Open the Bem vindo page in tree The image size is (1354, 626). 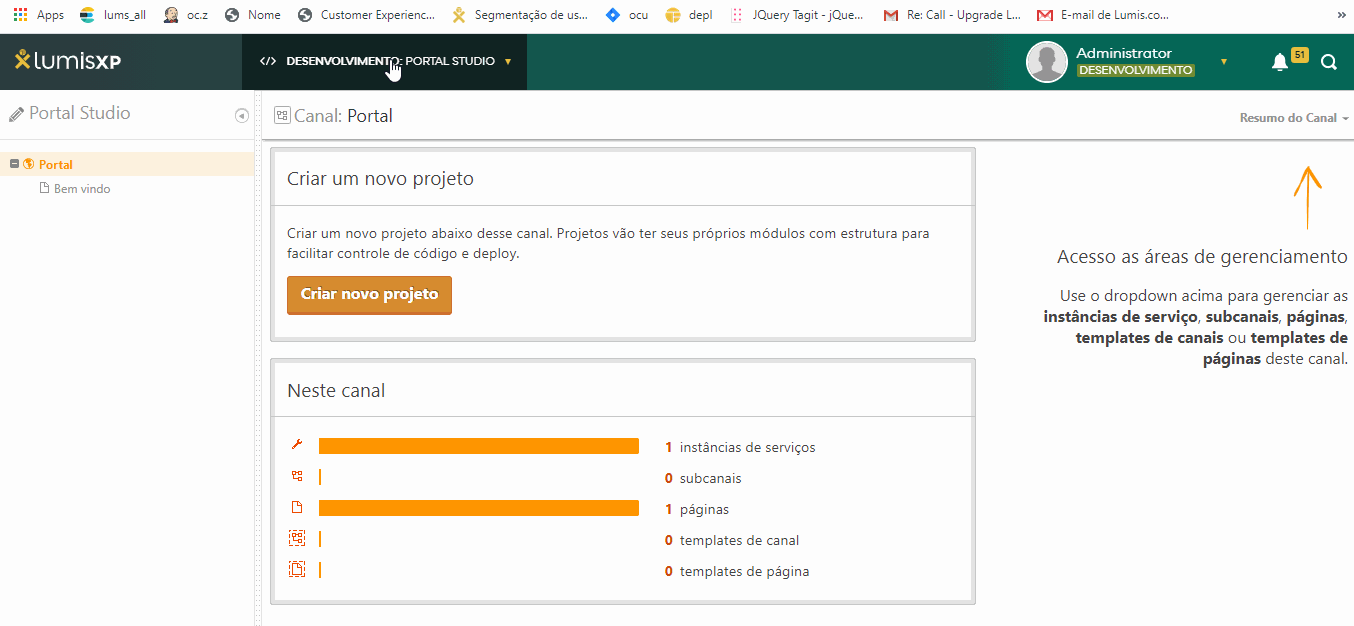[82, 188]
